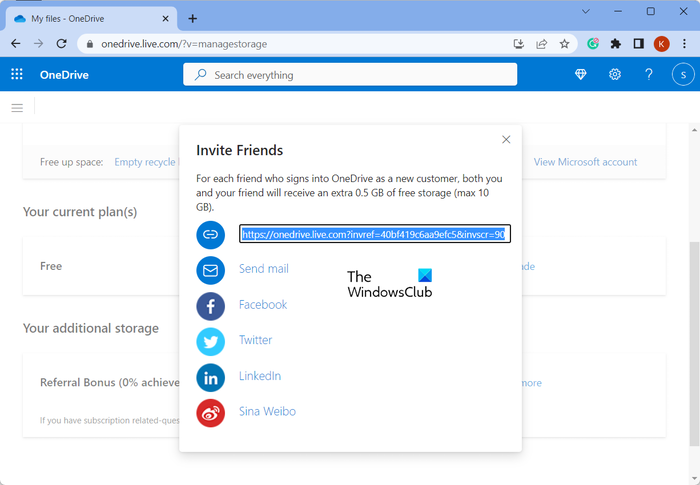The height and width of the screenshot is (485, 700).
Task: Click the install app icon in address bar
Action: 518,44
